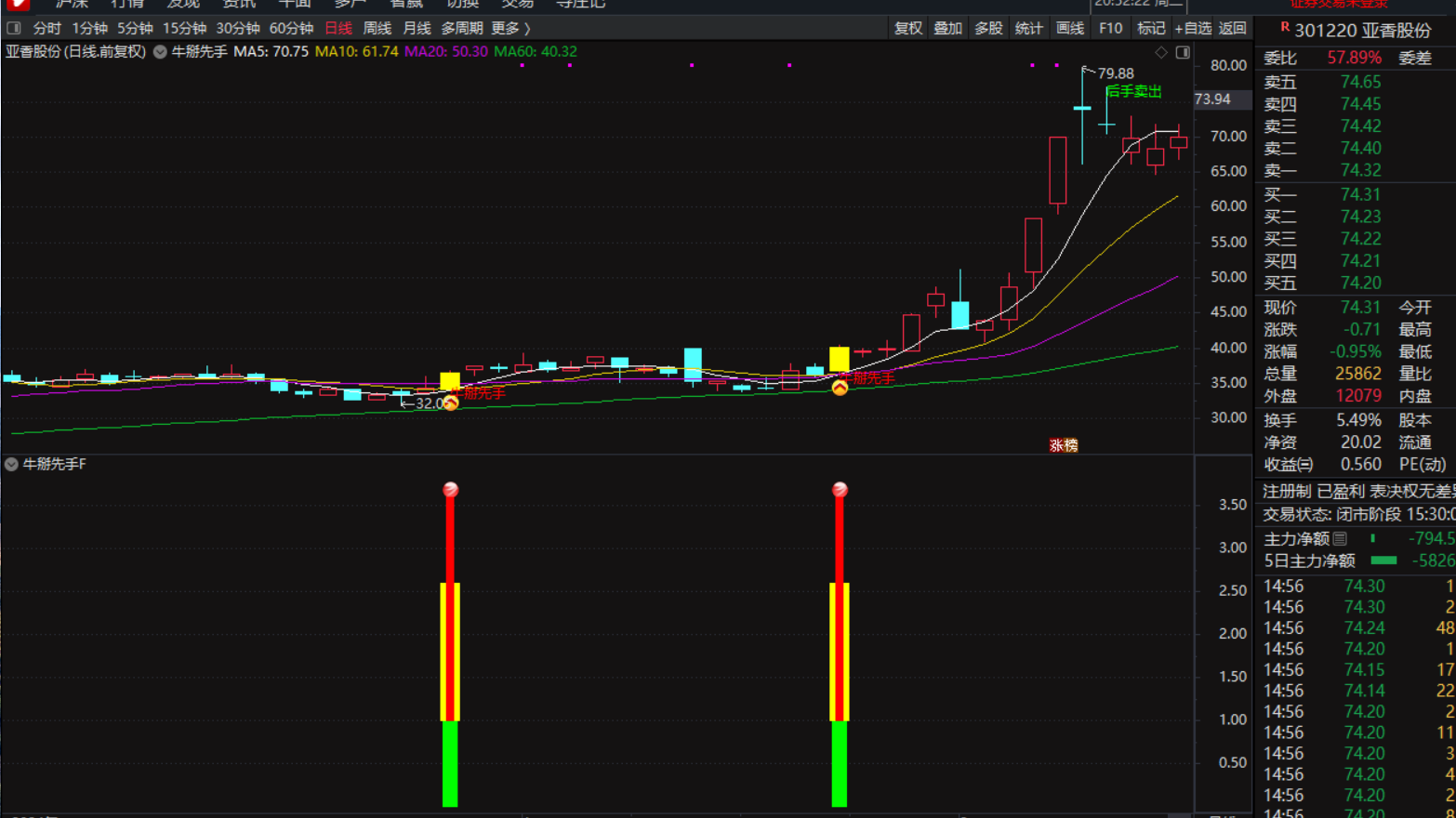Screen dimensions: 1456x818
Task: Switch to the 周线 weekly chart
Action: (377, 29)
